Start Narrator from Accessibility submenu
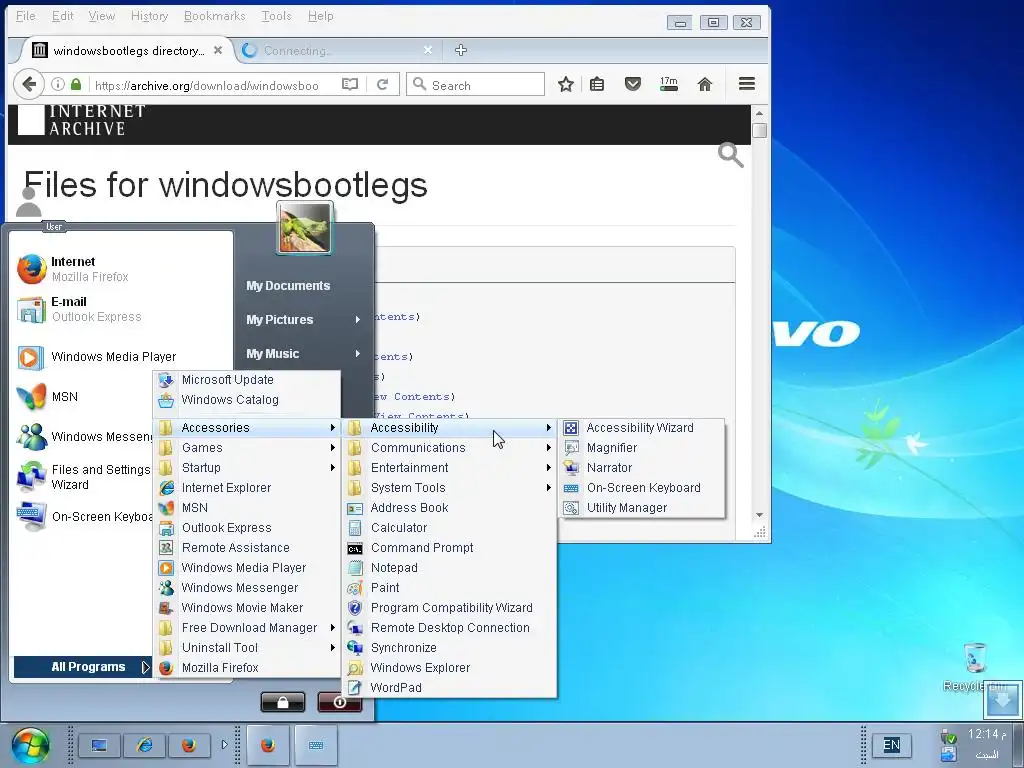This screenshot has width=1024, height=768. 643,468
